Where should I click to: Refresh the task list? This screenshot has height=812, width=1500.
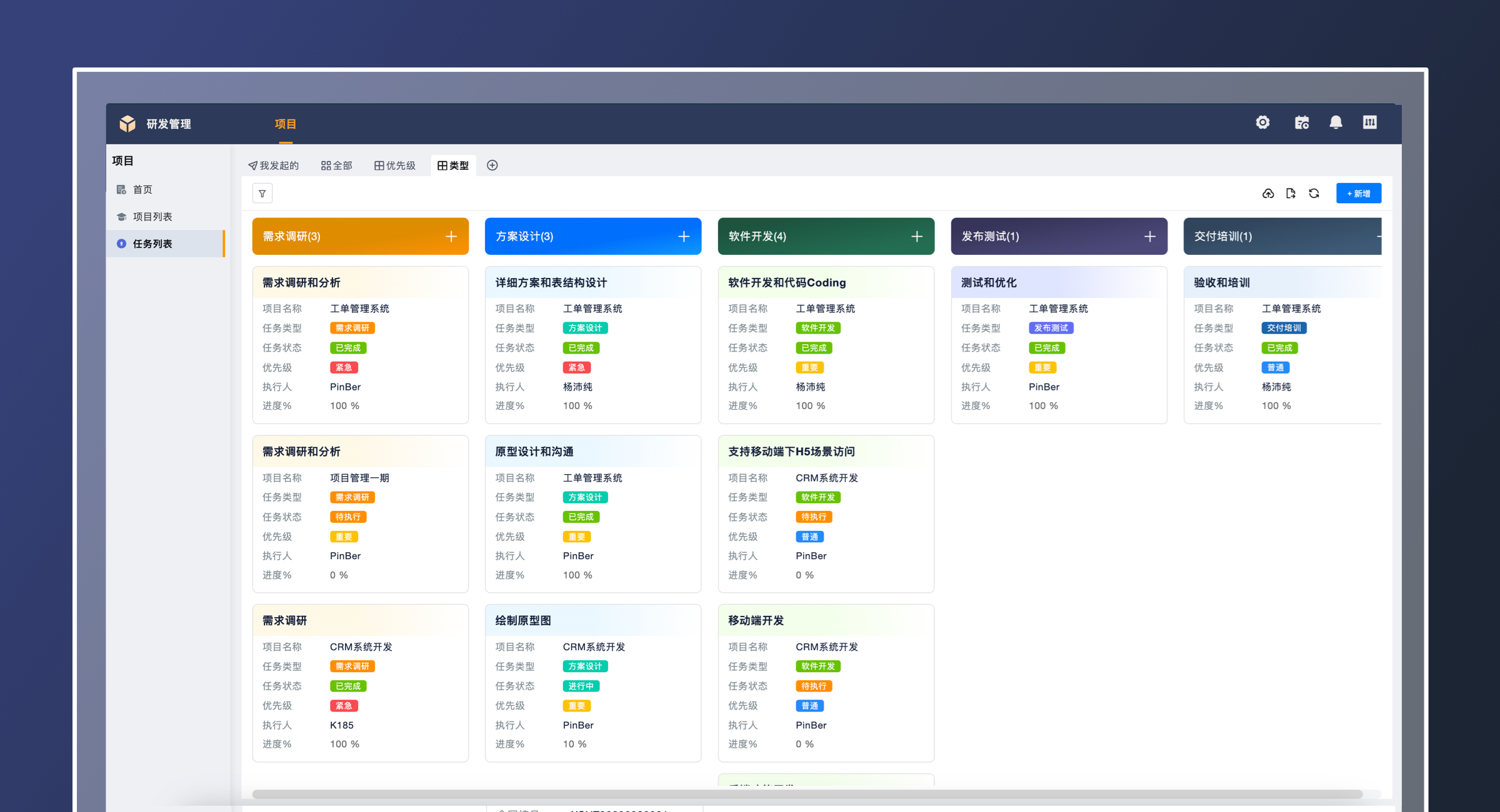pyautogui.click(x=1314, y=194)
